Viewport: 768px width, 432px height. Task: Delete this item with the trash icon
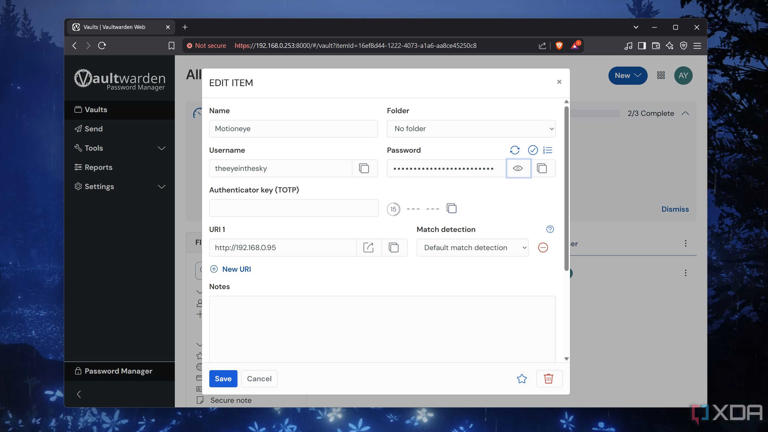(x=548, y=379)
